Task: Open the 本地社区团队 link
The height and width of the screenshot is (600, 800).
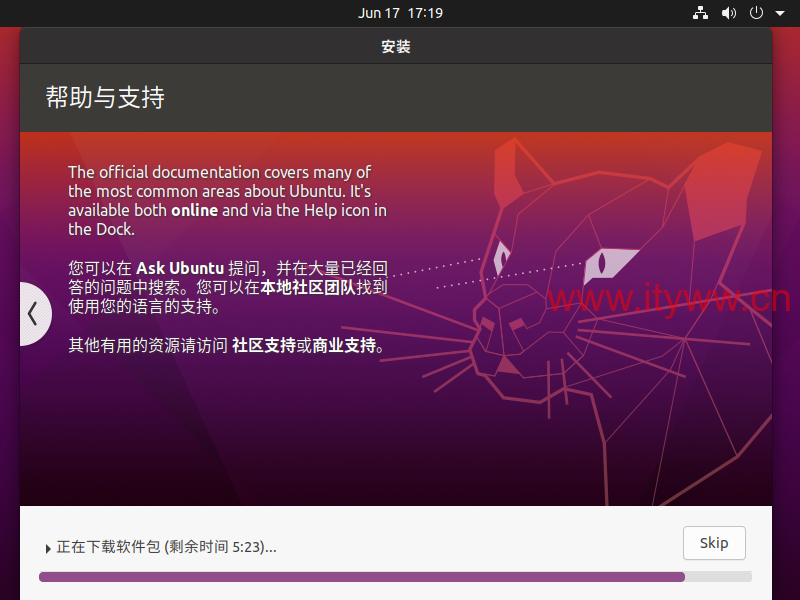Action: point(308,287)
